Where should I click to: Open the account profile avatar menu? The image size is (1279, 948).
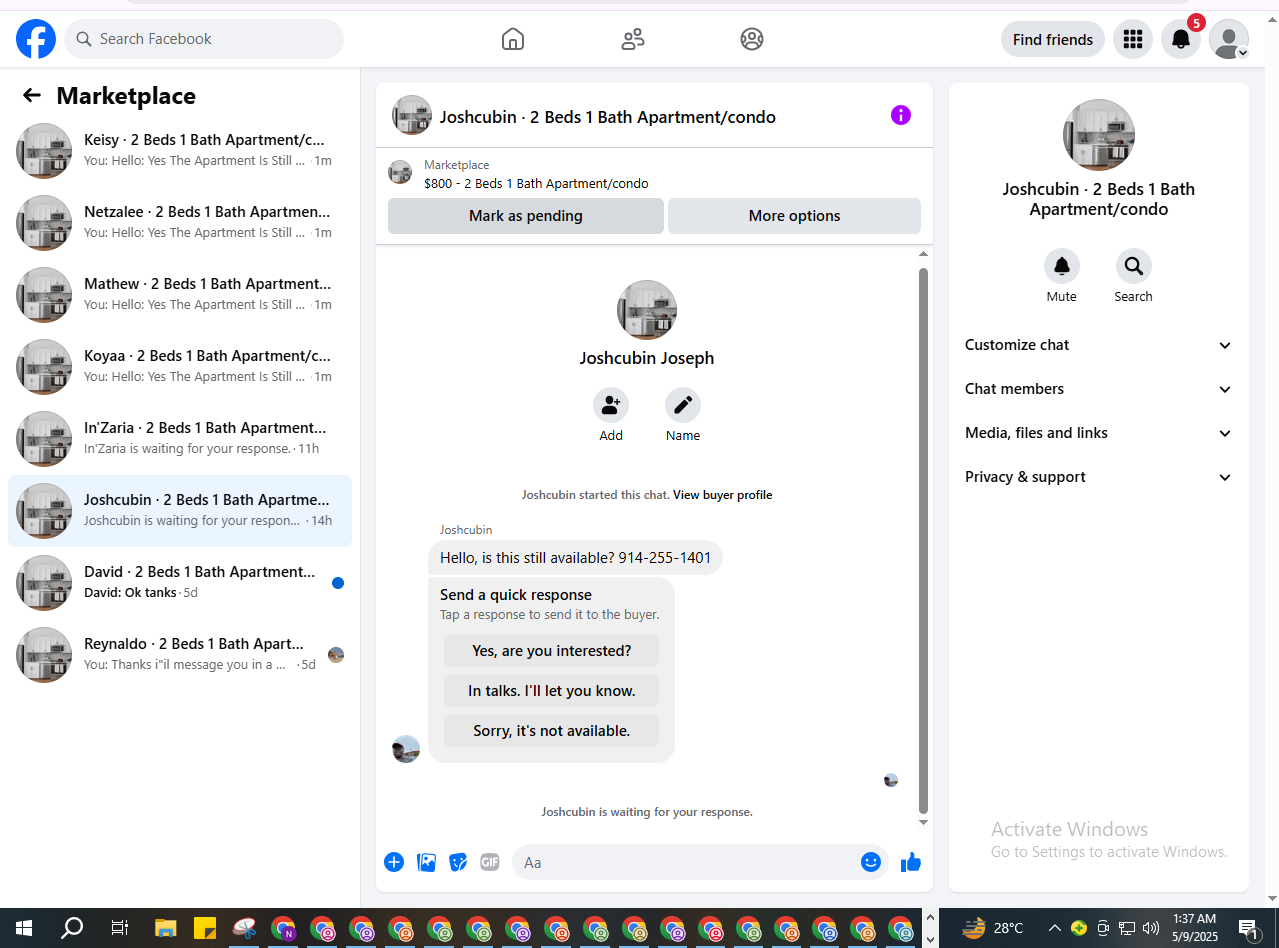(1229, 39)
